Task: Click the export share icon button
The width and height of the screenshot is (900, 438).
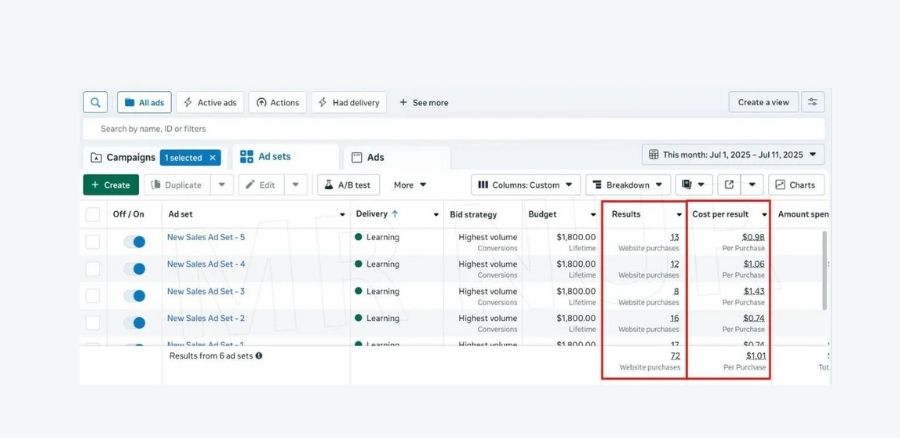Action: point(729,185)
